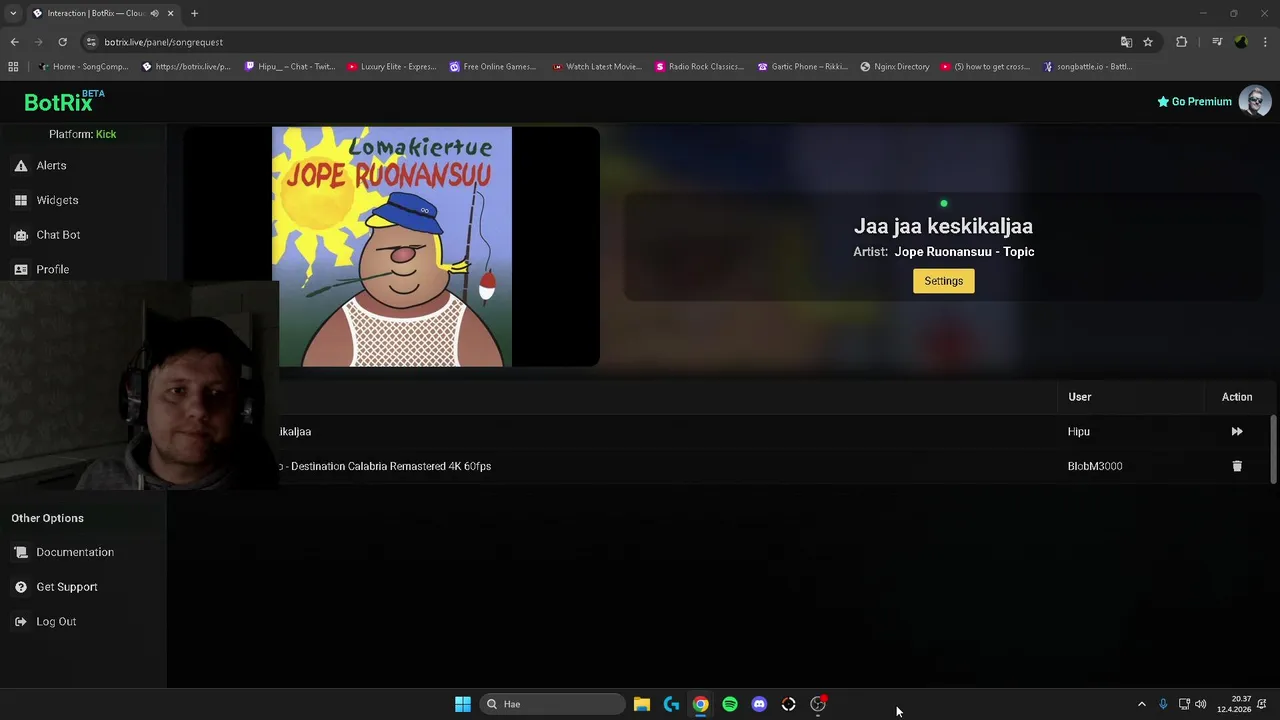This screenshot has width=1280, height=720.
Task: Click the Kick platform label
Action: pos(106,134)
